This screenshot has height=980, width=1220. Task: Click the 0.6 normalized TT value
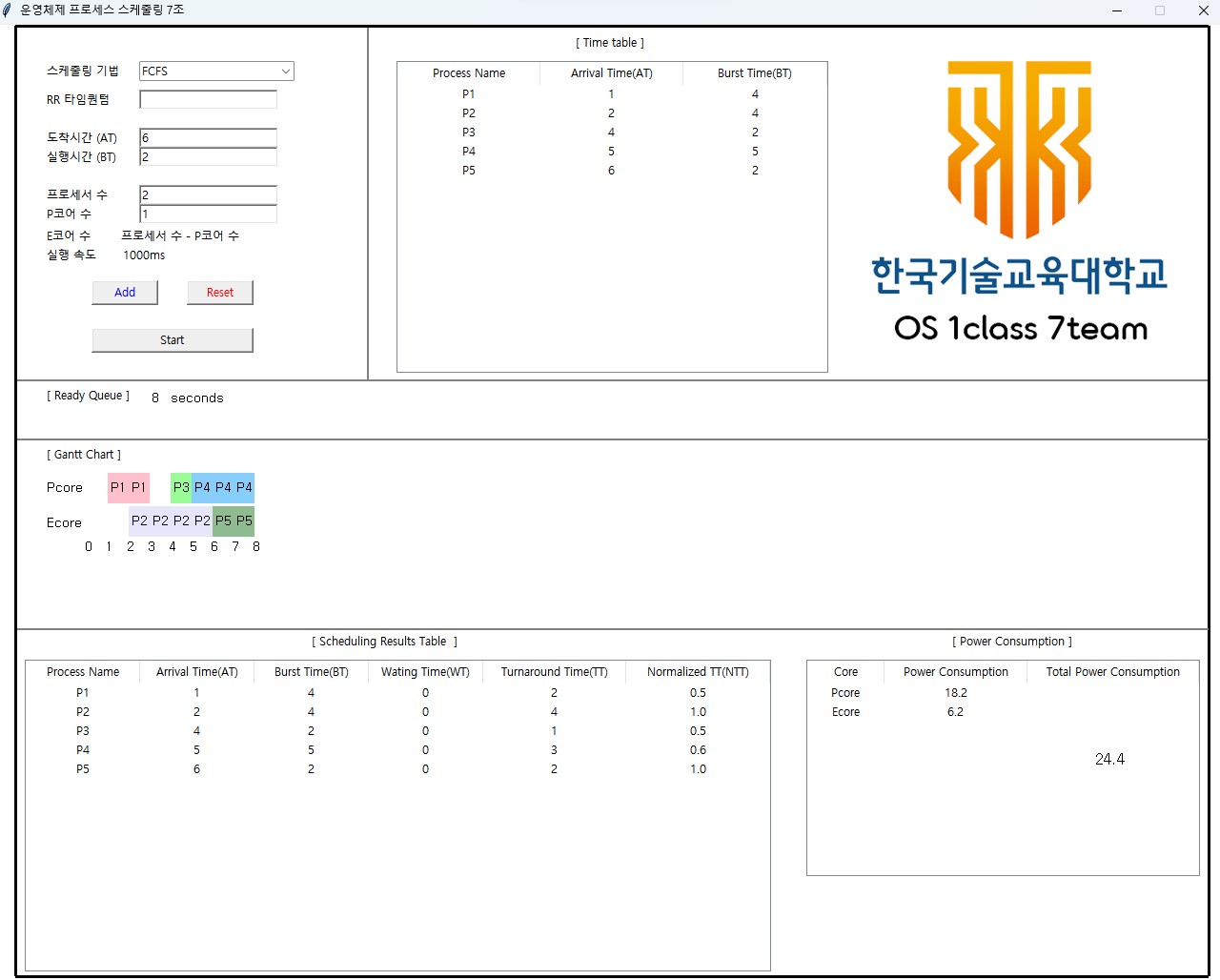(x=699, y=750)
